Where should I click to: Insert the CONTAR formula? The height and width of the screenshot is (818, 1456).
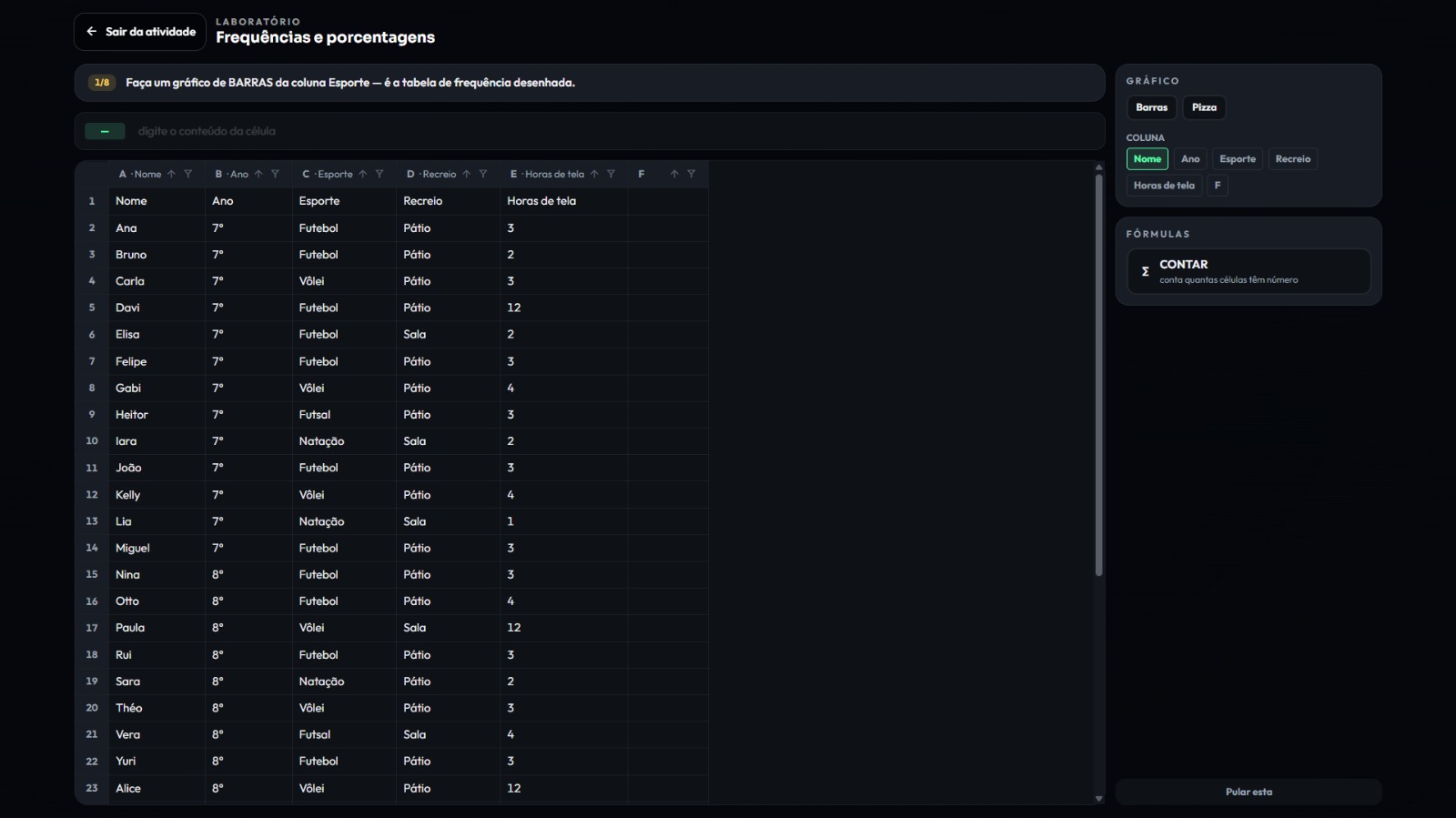pyautogui.click(x=1249, y=271)
